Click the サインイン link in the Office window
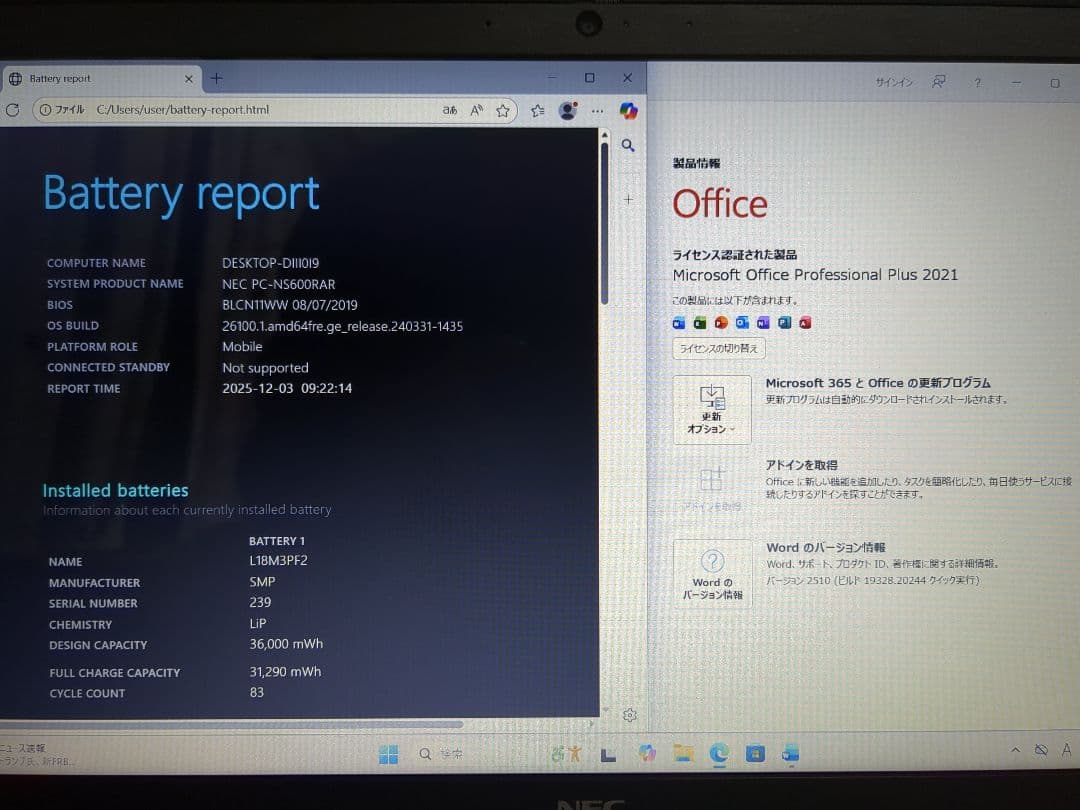The height and width of the screenshot is (810, 1080). 893,83
